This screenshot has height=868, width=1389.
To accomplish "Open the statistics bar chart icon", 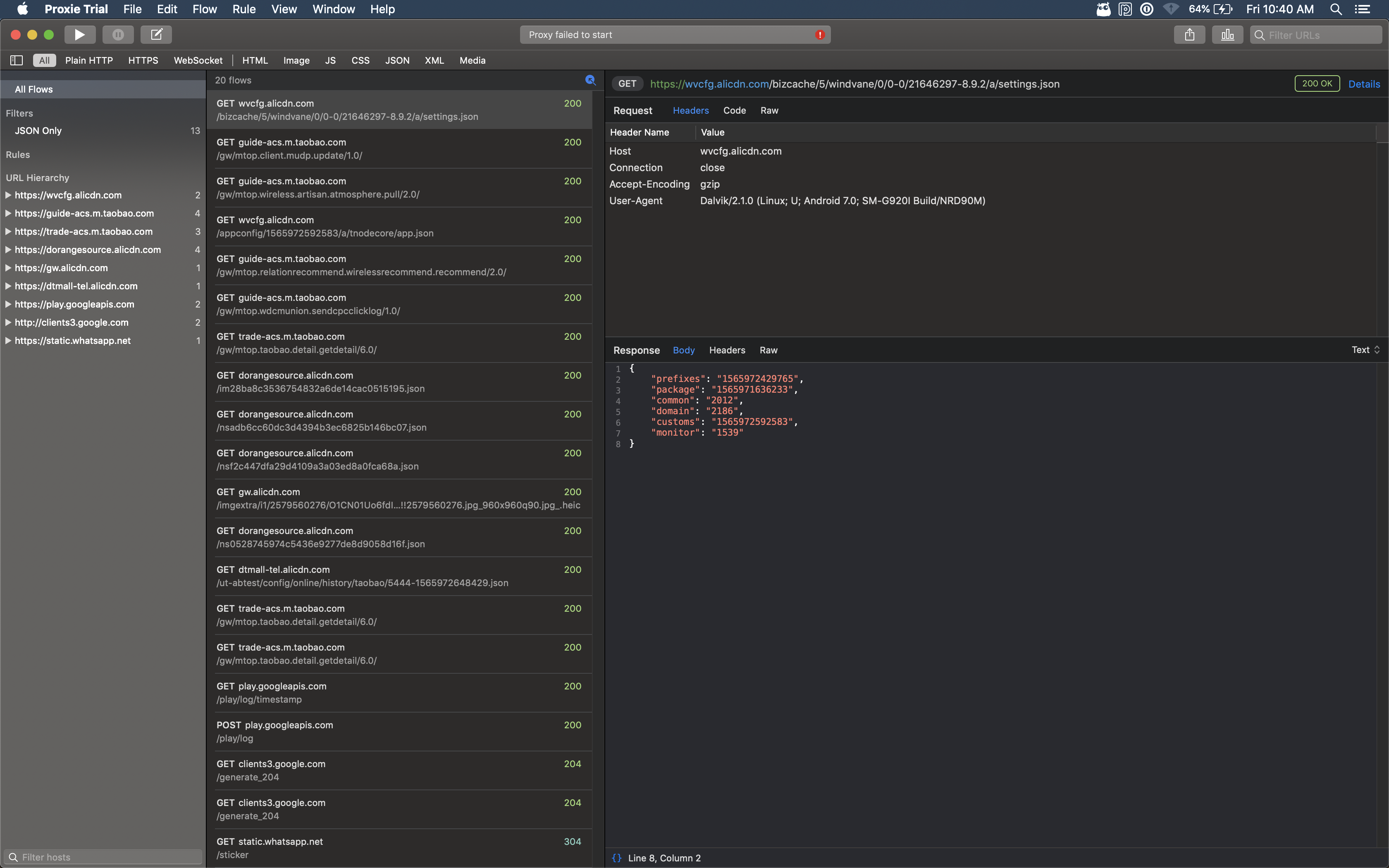I will (x=1227, y=34).
